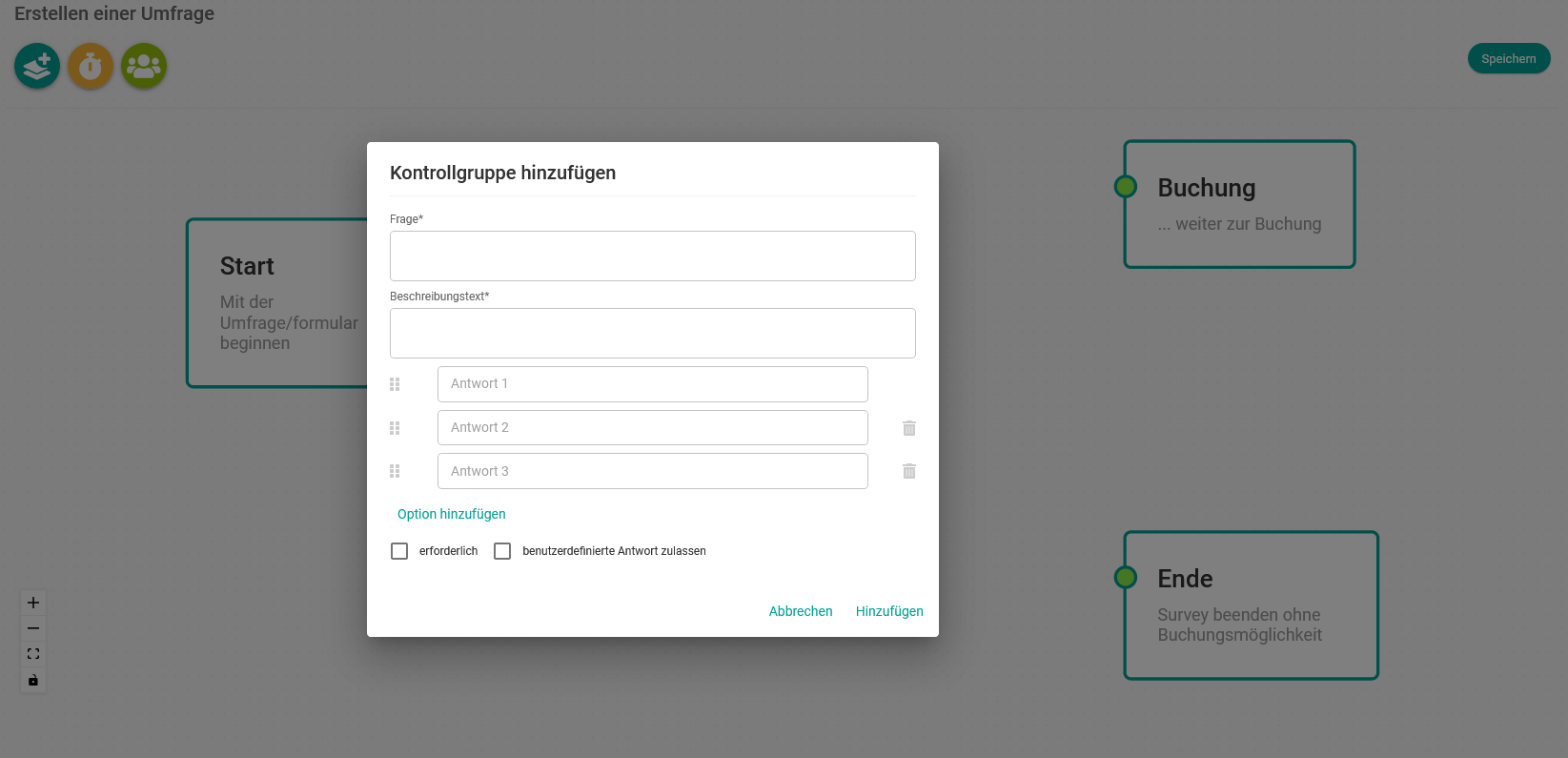The height and width of the screenshot is (758, 1568).
Task: Zoom in on the canvas with plus icon
Action: pyautogui.click(x=33, y=603)
